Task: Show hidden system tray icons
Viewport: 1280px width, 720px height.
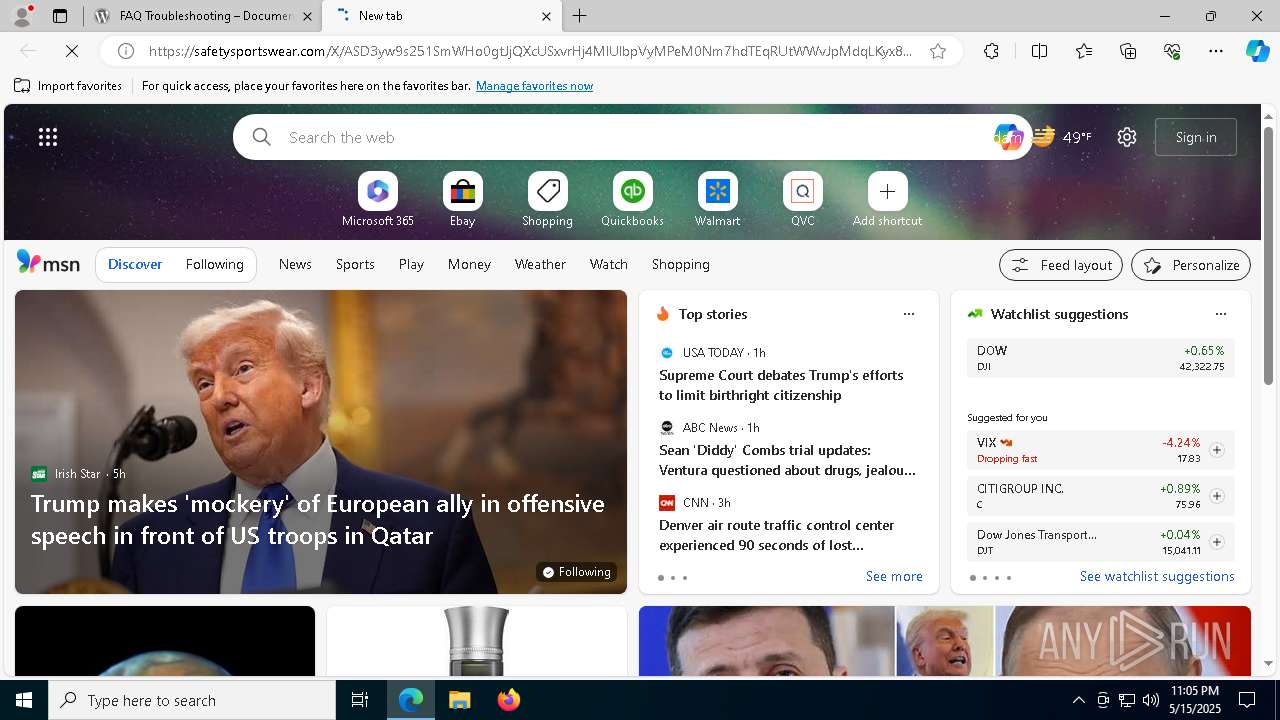Action: (x=1078, y=700)
